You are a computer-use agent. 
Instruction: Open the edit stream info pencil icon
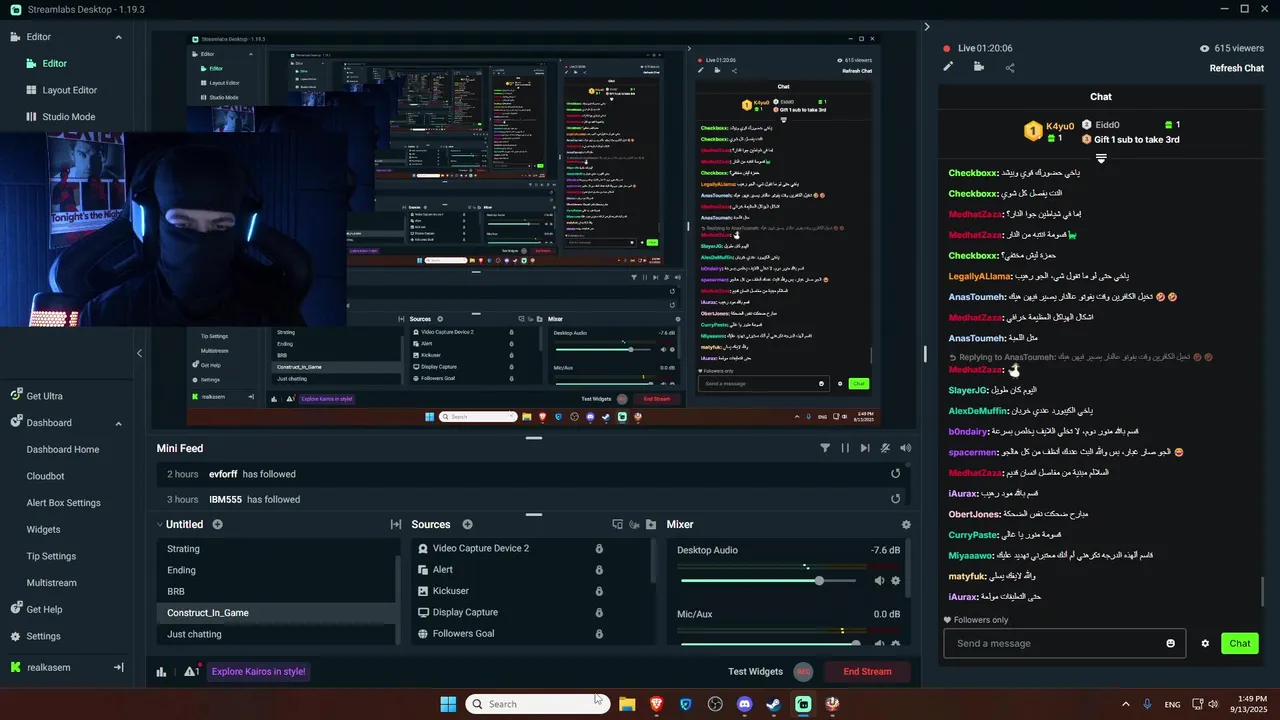948,67
